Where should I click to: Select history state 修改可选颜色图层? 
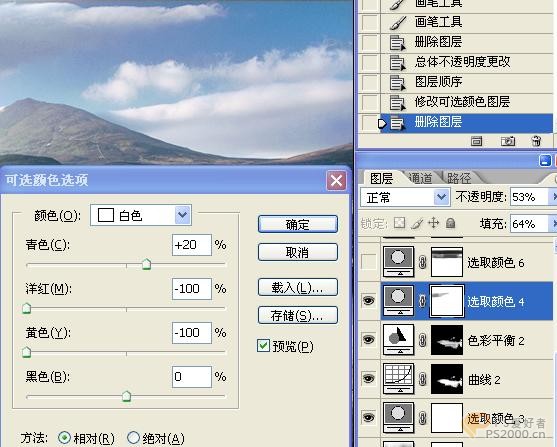coord(462,102)
